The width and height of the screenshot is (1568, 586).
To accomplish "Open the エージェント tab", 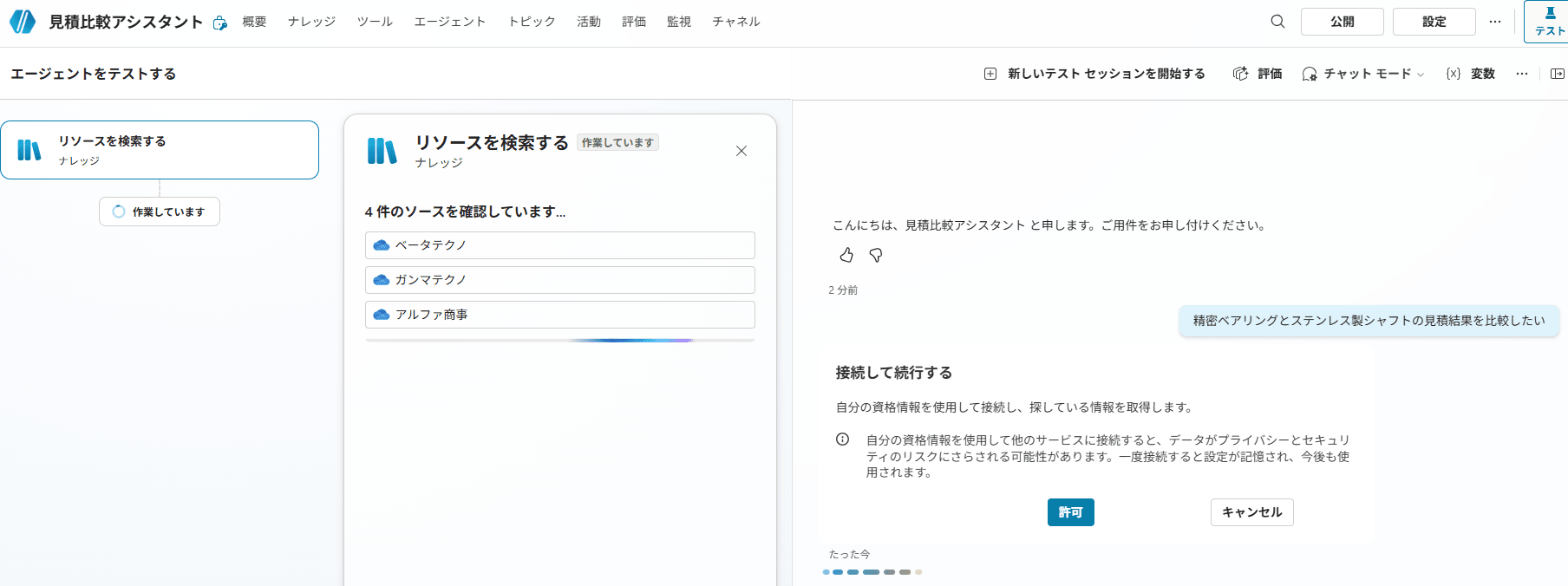I will 449,22.
